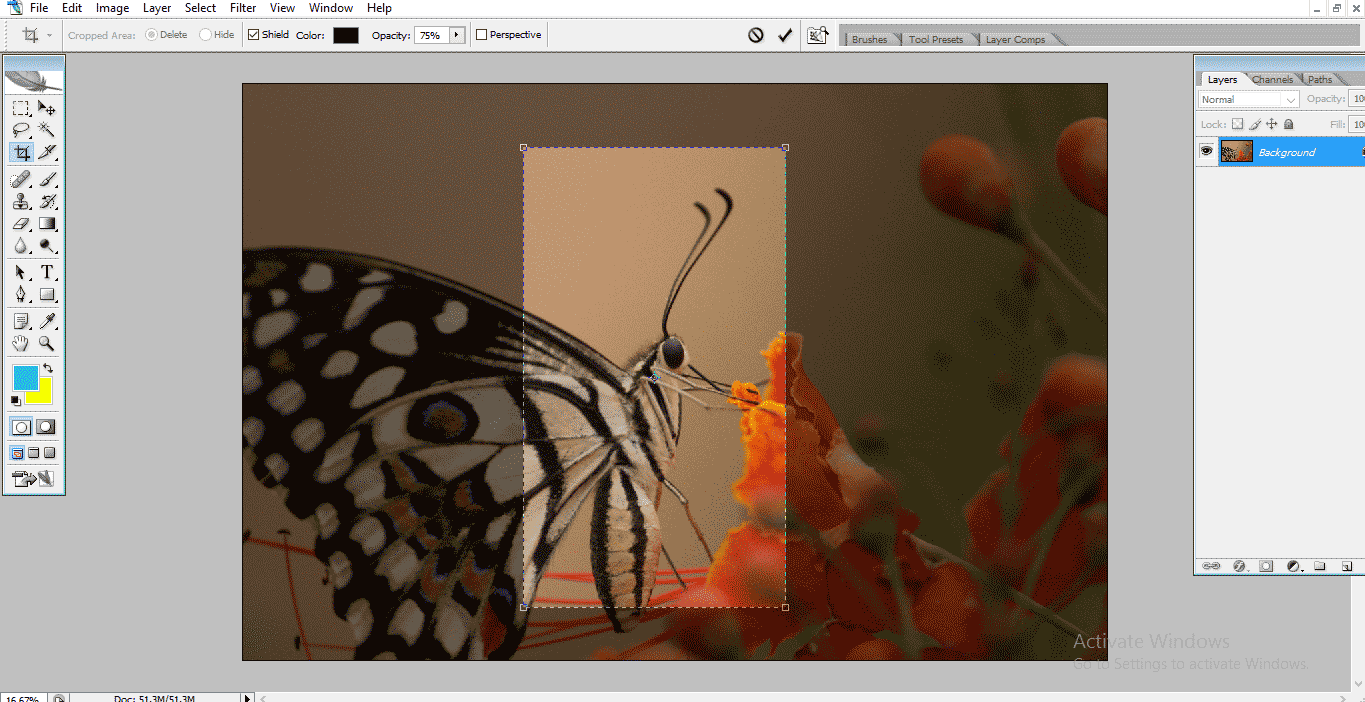Choose the Hide cropped area radio
This screenshot has width=1365, height=702.
tap(205, 35)
